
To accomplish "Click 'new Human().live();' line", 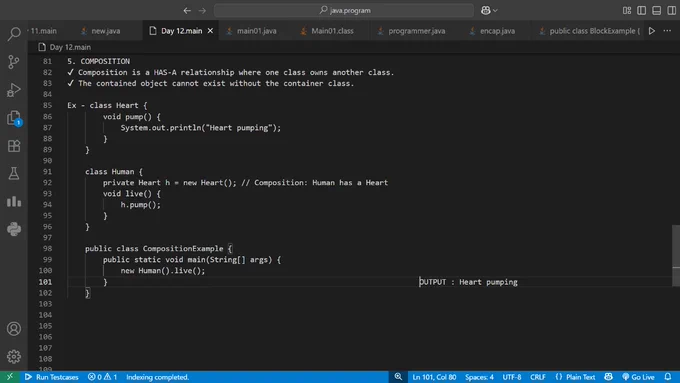I will (x=163, y=271).
